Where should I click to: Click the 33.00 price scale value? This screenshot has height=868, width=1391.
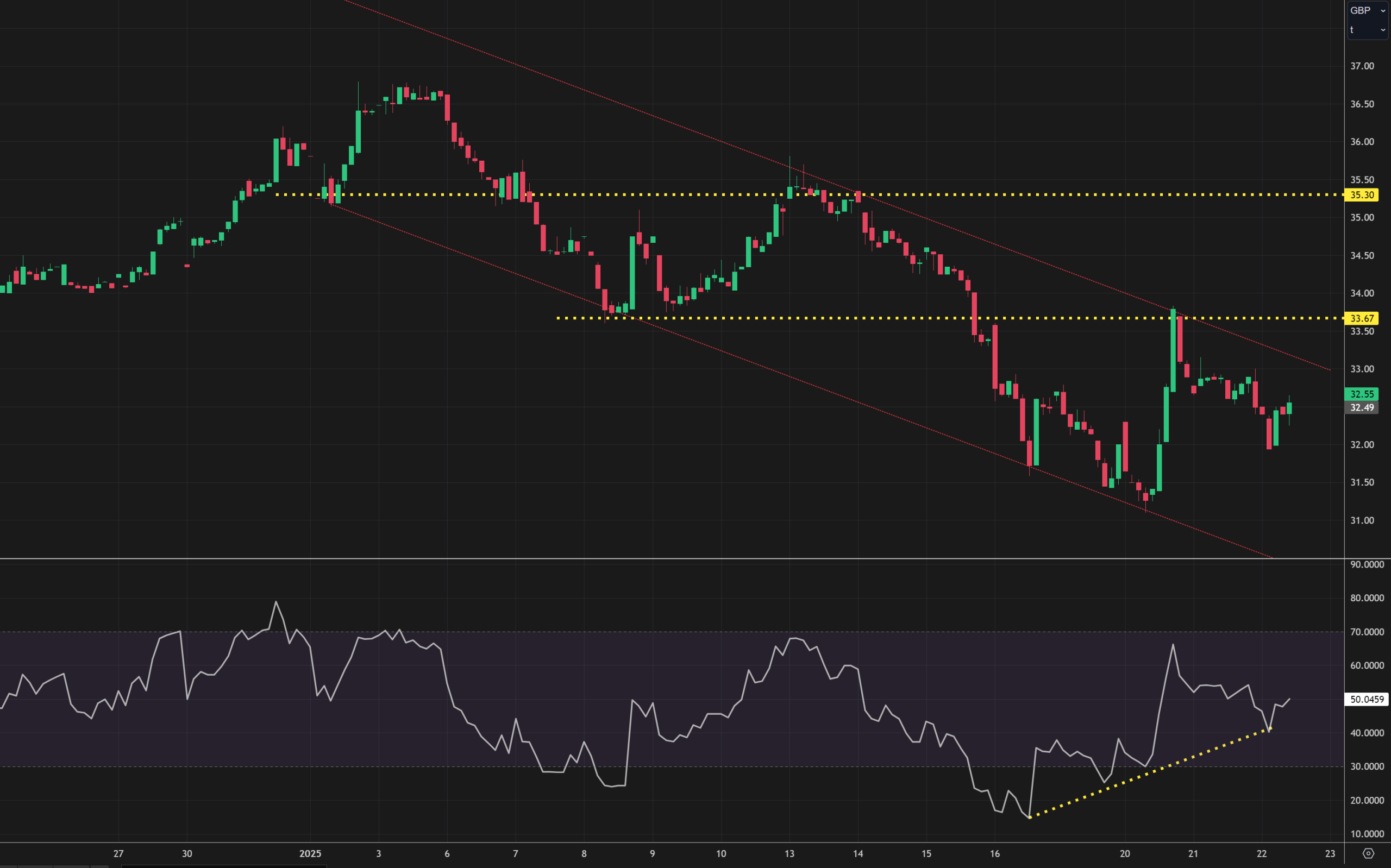point(1362,369)
